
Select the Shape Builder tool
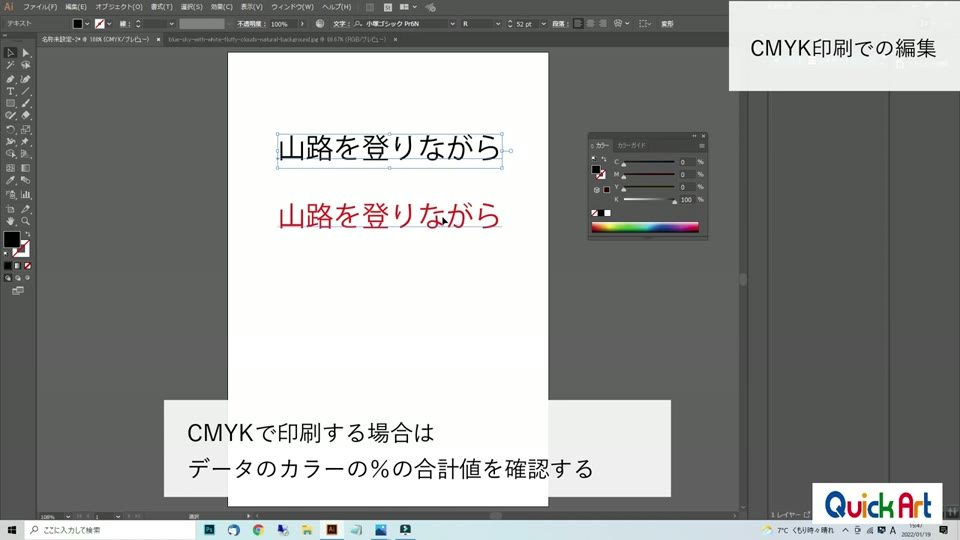[10, 154]
